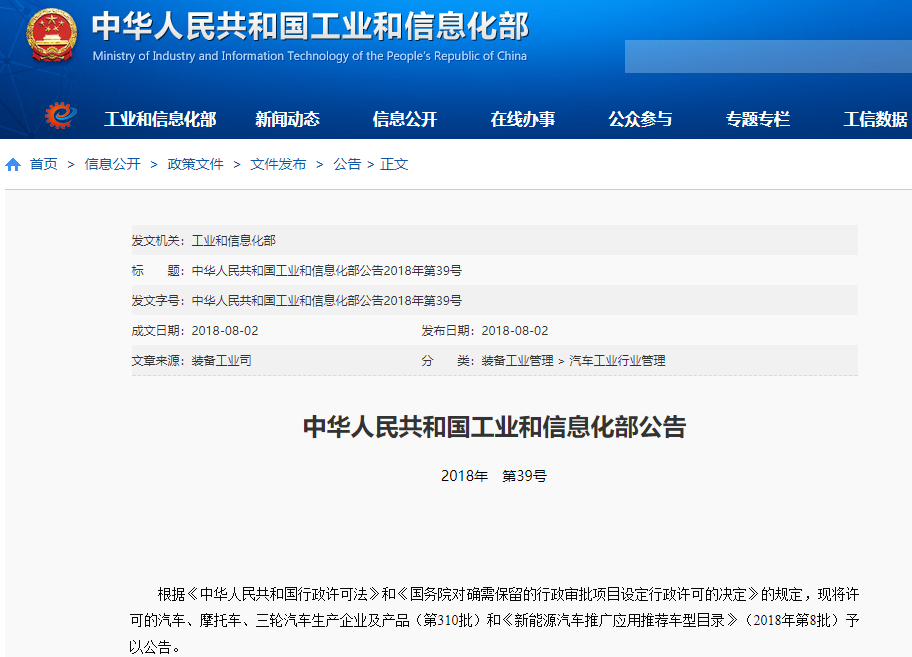Click the MIIT spiral logo left of navigation bar
This screenshot has width=912, height=657.
pyautogui.click(x=60, y=114)
